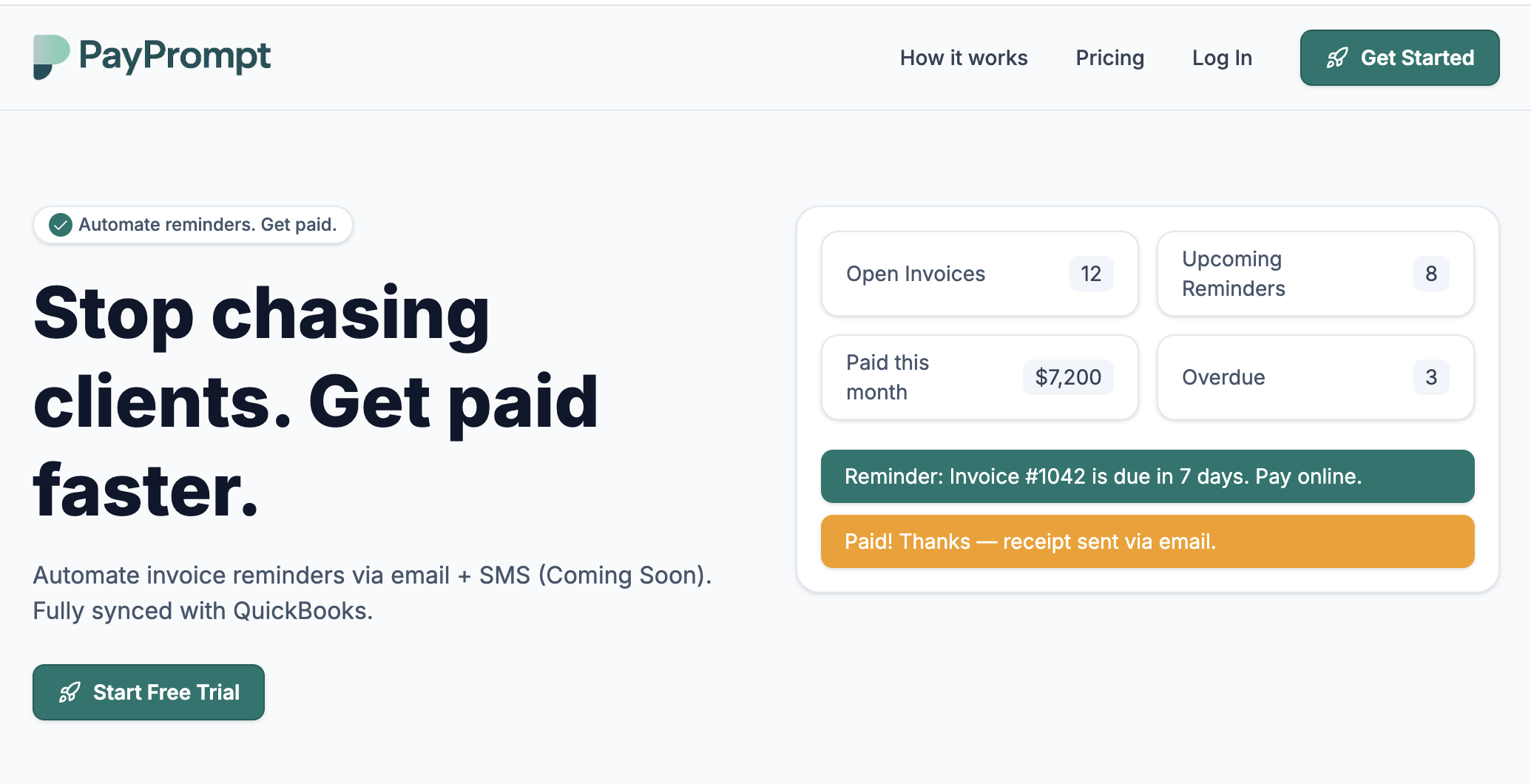Click the Upcoming Reminders count badge
This screenshot has width=1531, height=784.
[1431, 274]
